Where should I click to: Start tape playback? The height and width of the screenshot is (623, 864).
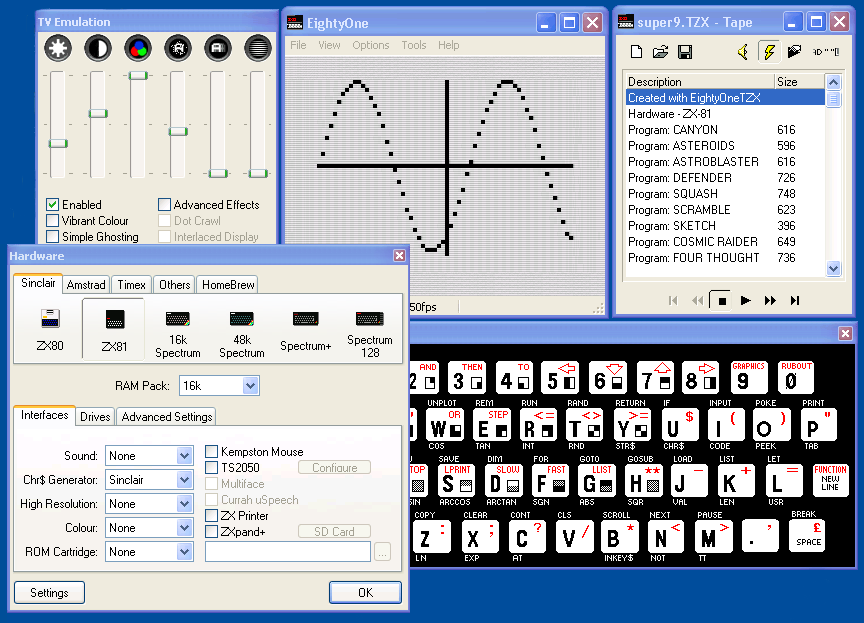tap(746, 300)
